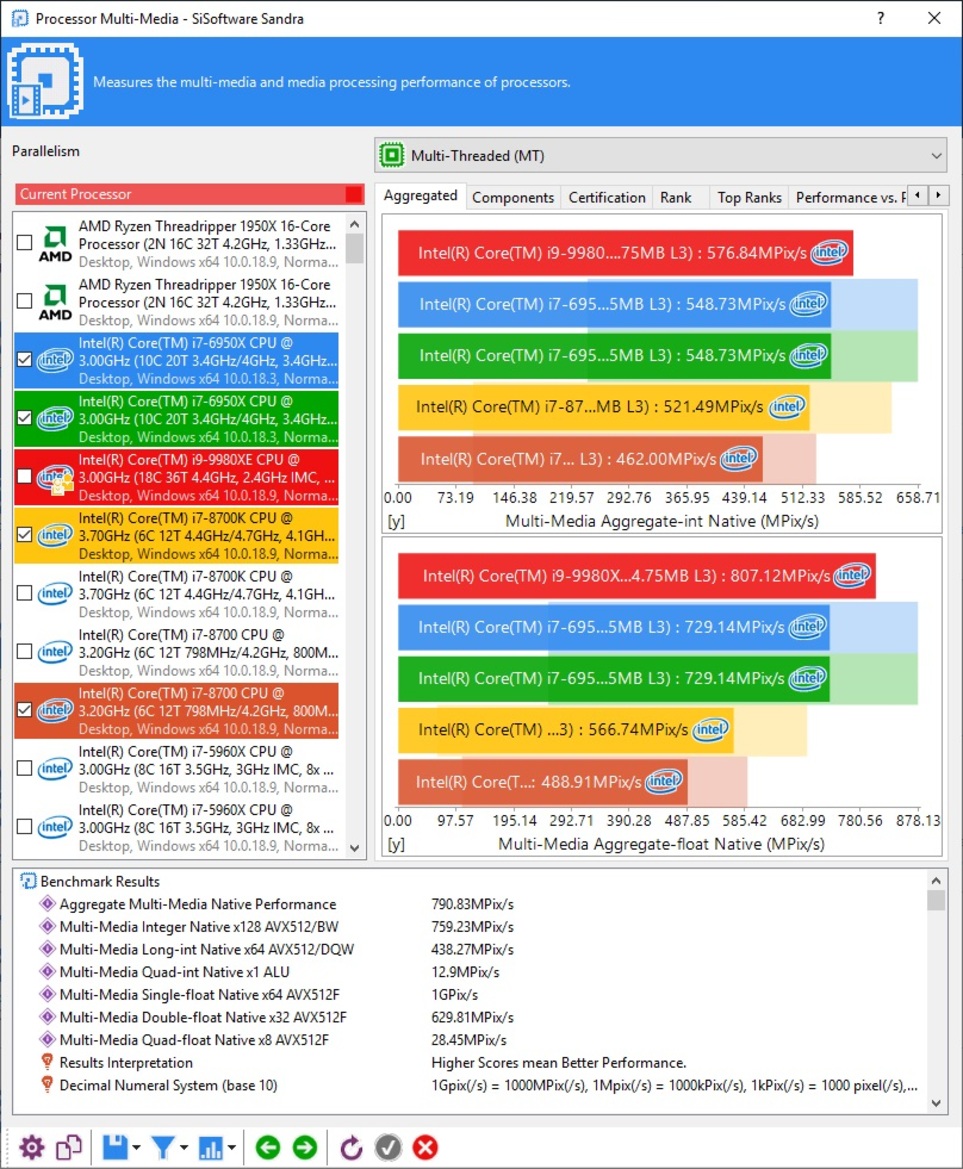
Task: Click processor list scroll-down arrow
Action: (354, 848)
